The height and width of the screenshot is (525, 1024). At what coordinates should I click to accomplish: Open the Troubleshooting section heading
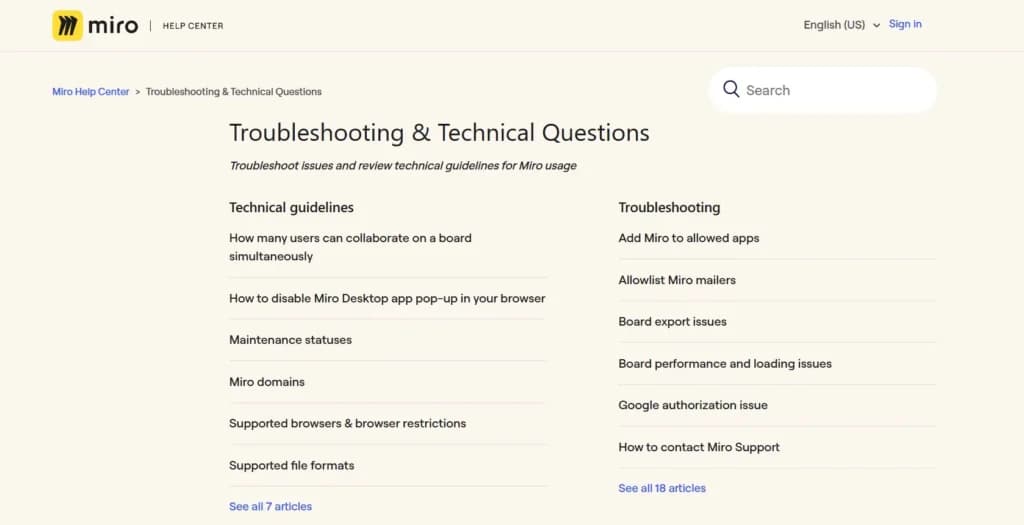(x=669, y=208)
